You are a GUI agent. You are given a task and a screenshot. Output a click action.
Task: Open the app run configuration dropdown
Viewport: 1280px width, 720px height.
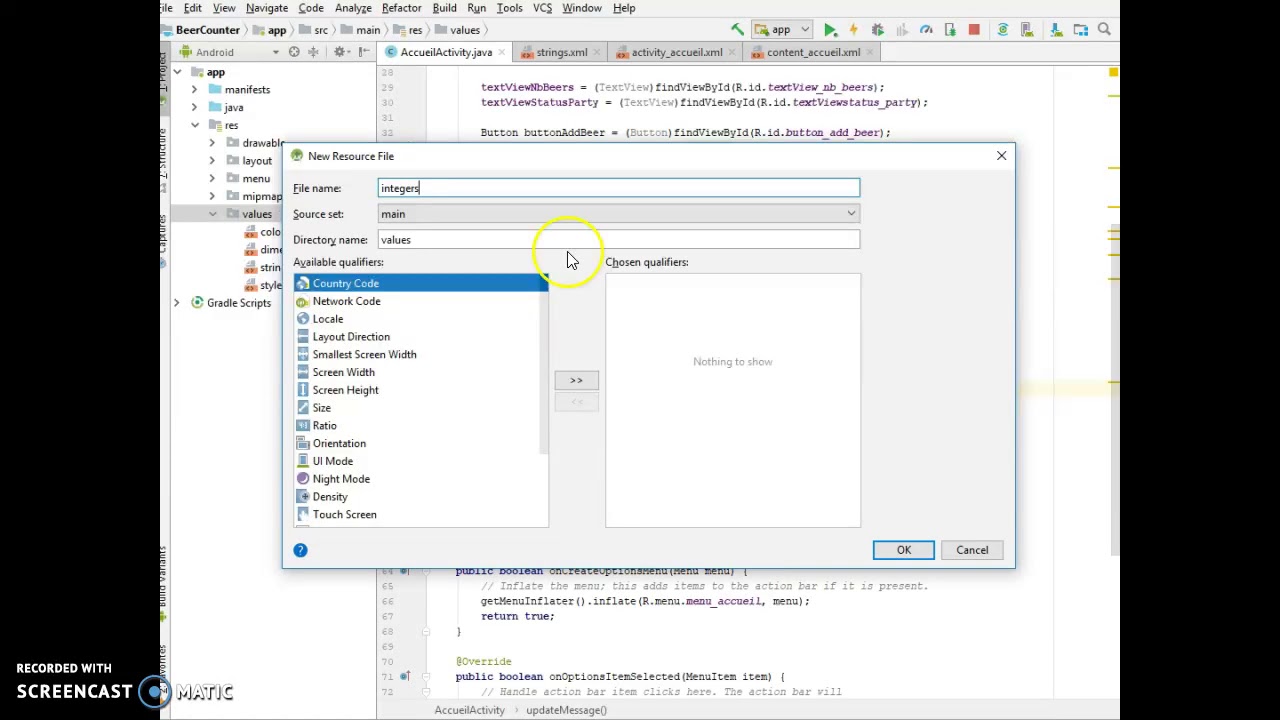tap(782, 30)
